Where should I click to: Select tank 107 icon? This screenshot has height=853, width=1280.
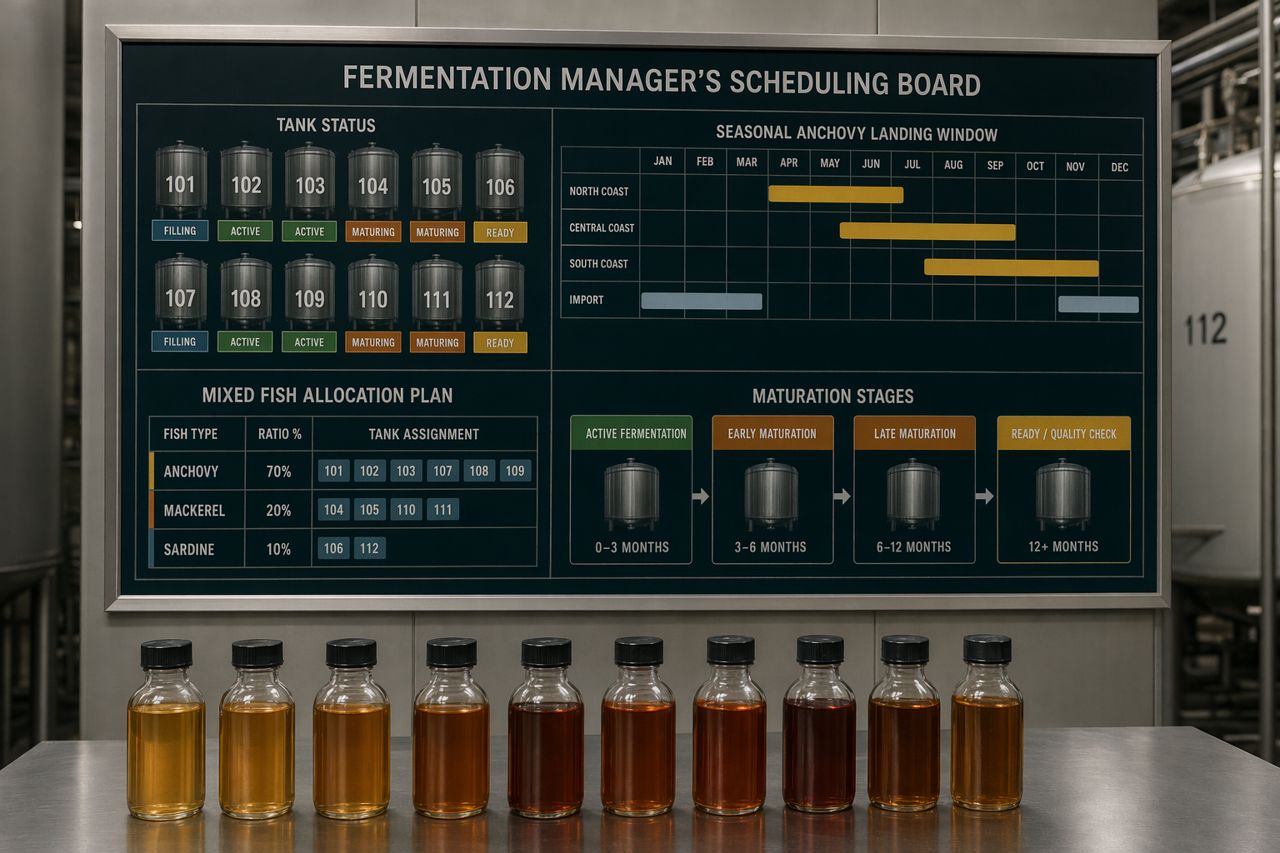coord(181,292)
